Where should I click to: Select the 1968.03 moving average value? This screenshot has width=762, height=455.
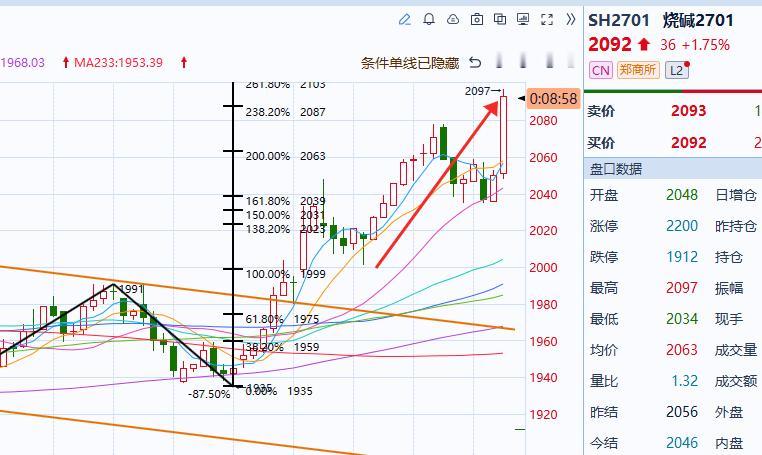[x=22, y=63]
